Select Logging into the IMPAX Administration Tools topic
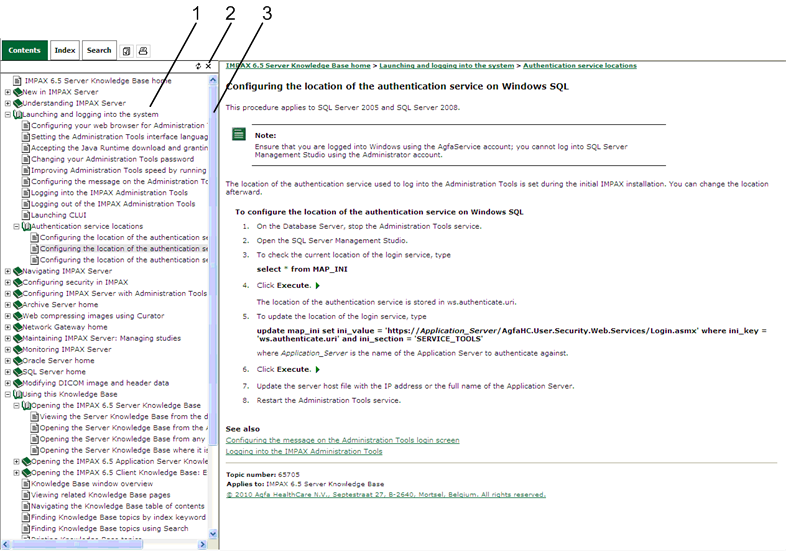This screenshot has height=551, width=786. click(x=109, y=193)
